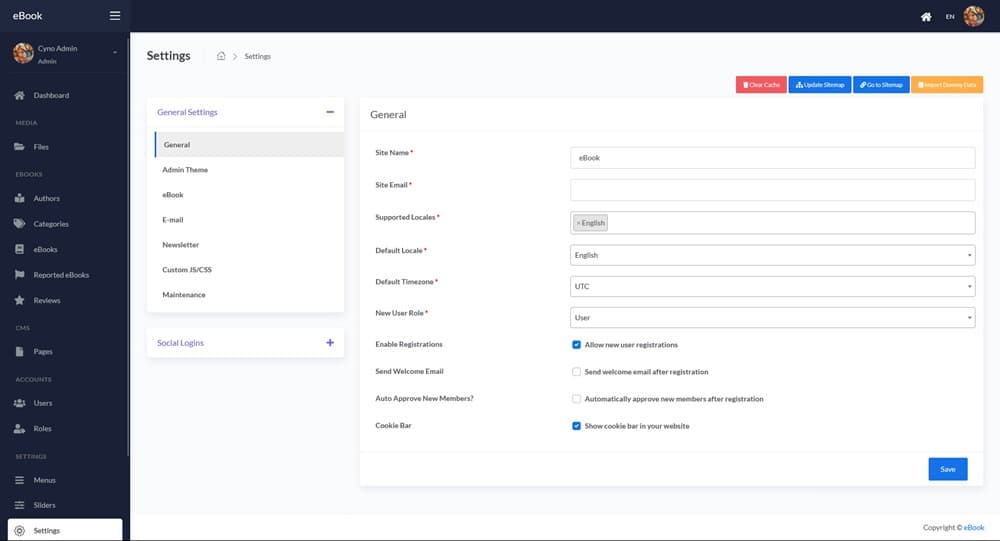Click the Save button
Image resolution: width=1000 pixels, height=541 pixels.
click(x=947, y=469)
